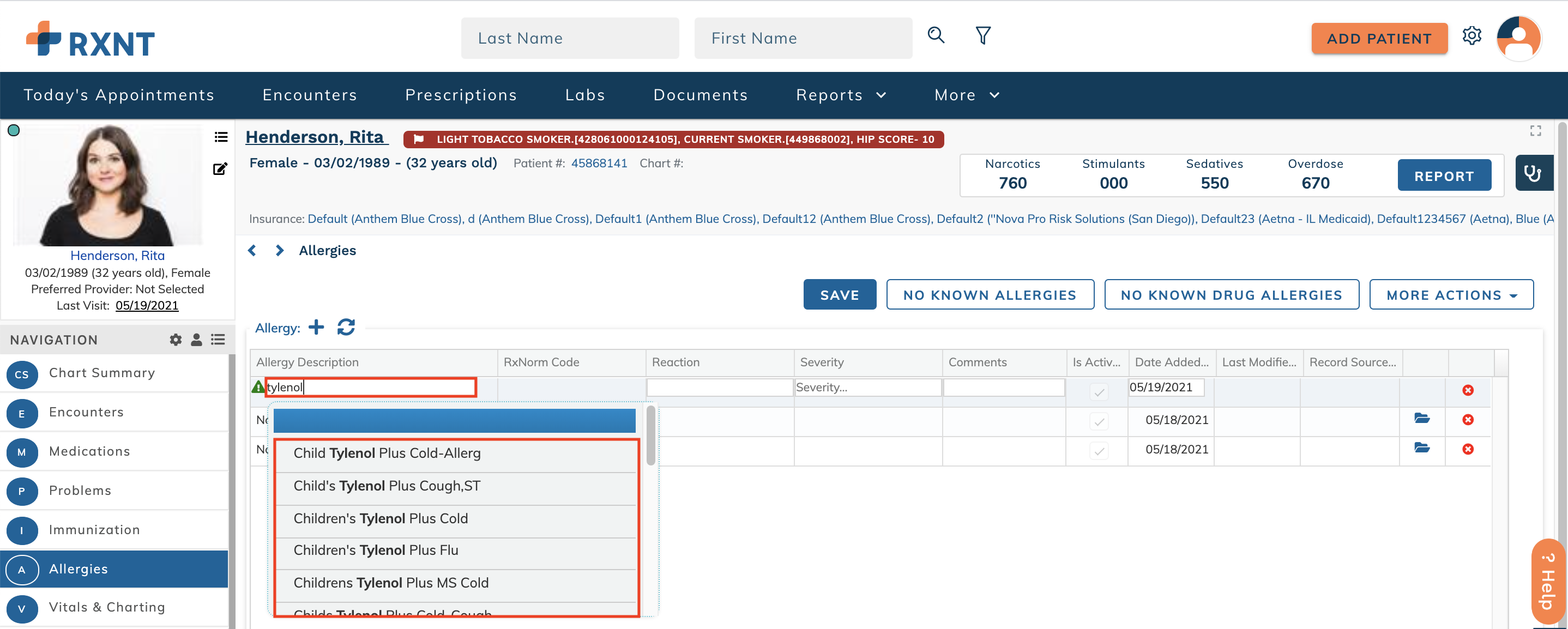
Task: Choose Children's Tylenol Plus Cold suggestion
Action: point(455,519)
